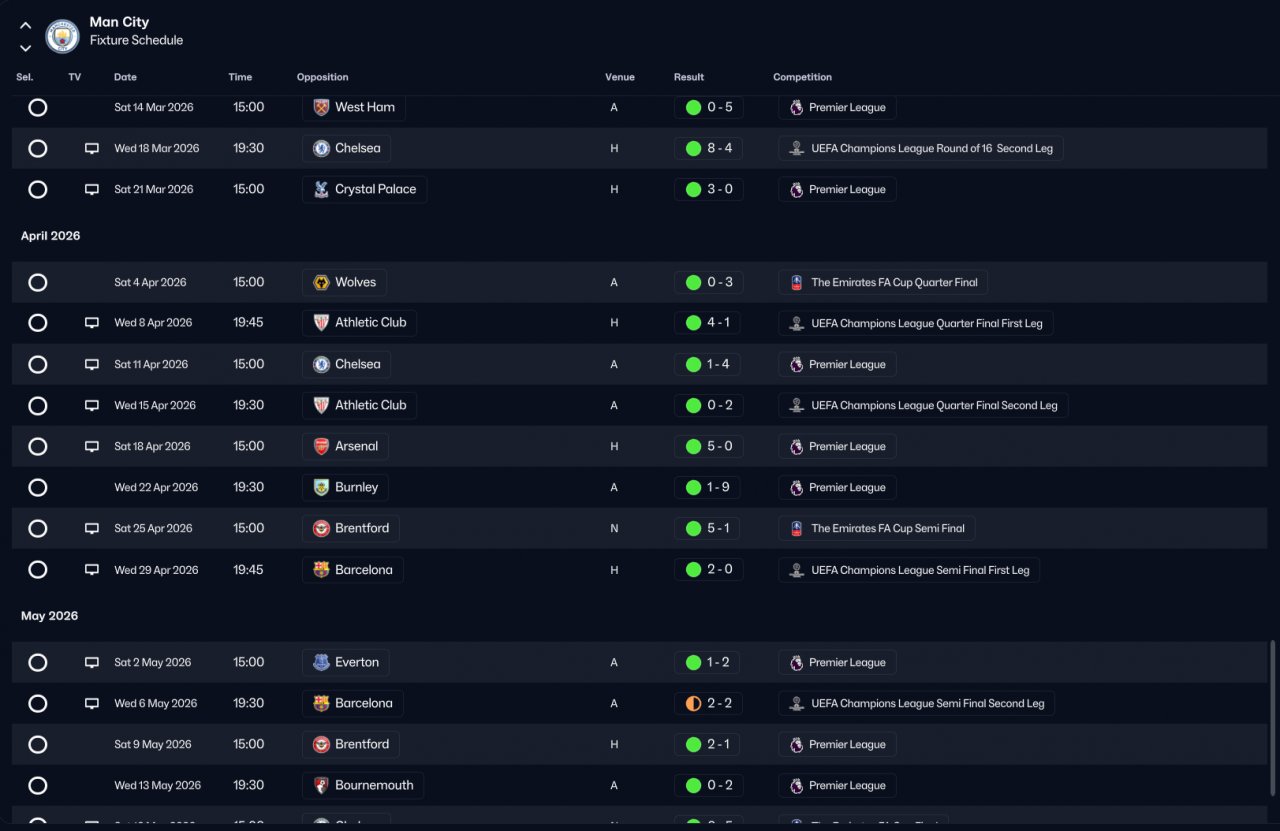
Task: Select the 8 Apr Athletic Club fixture
Action: pos(38,323)
